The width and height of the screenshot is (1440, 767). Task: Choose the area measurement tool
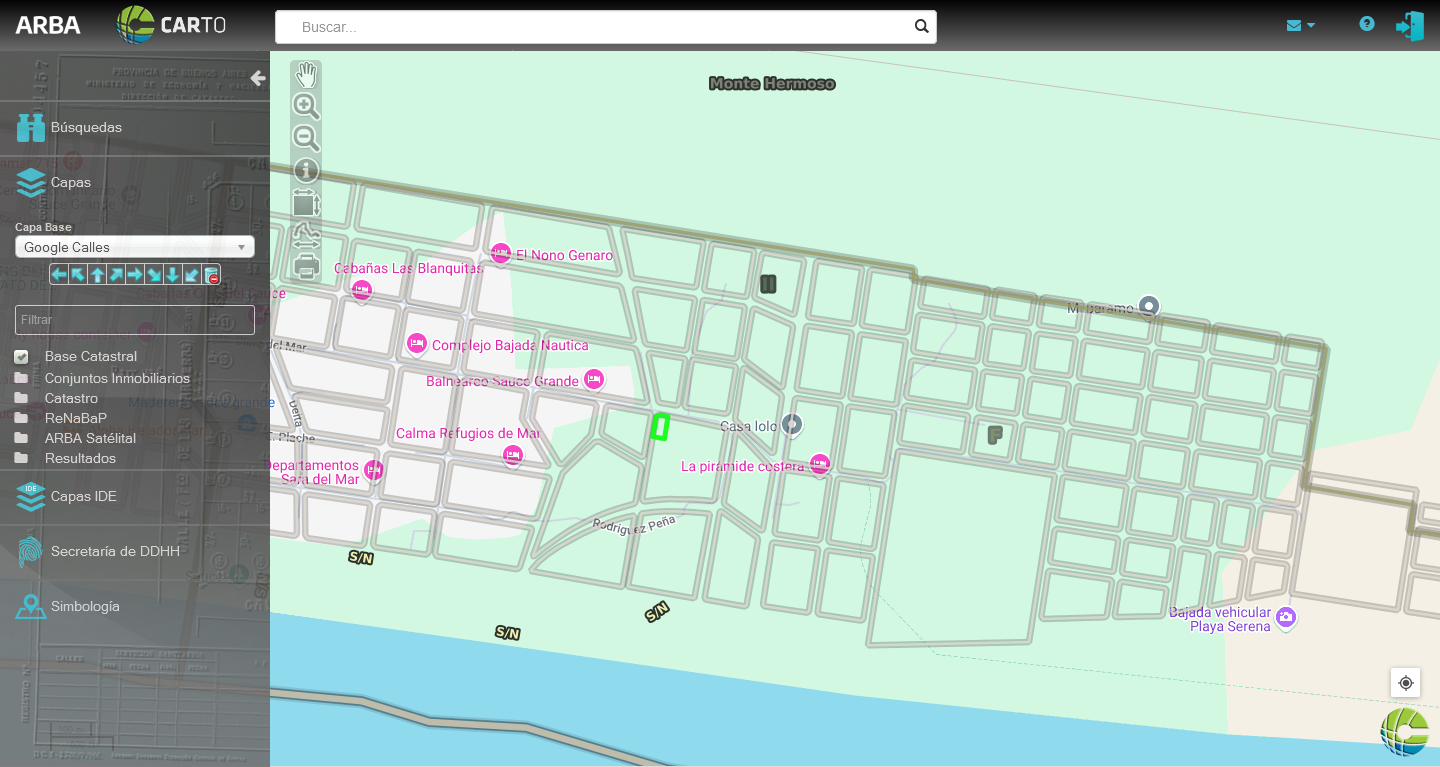pos(306,203)
